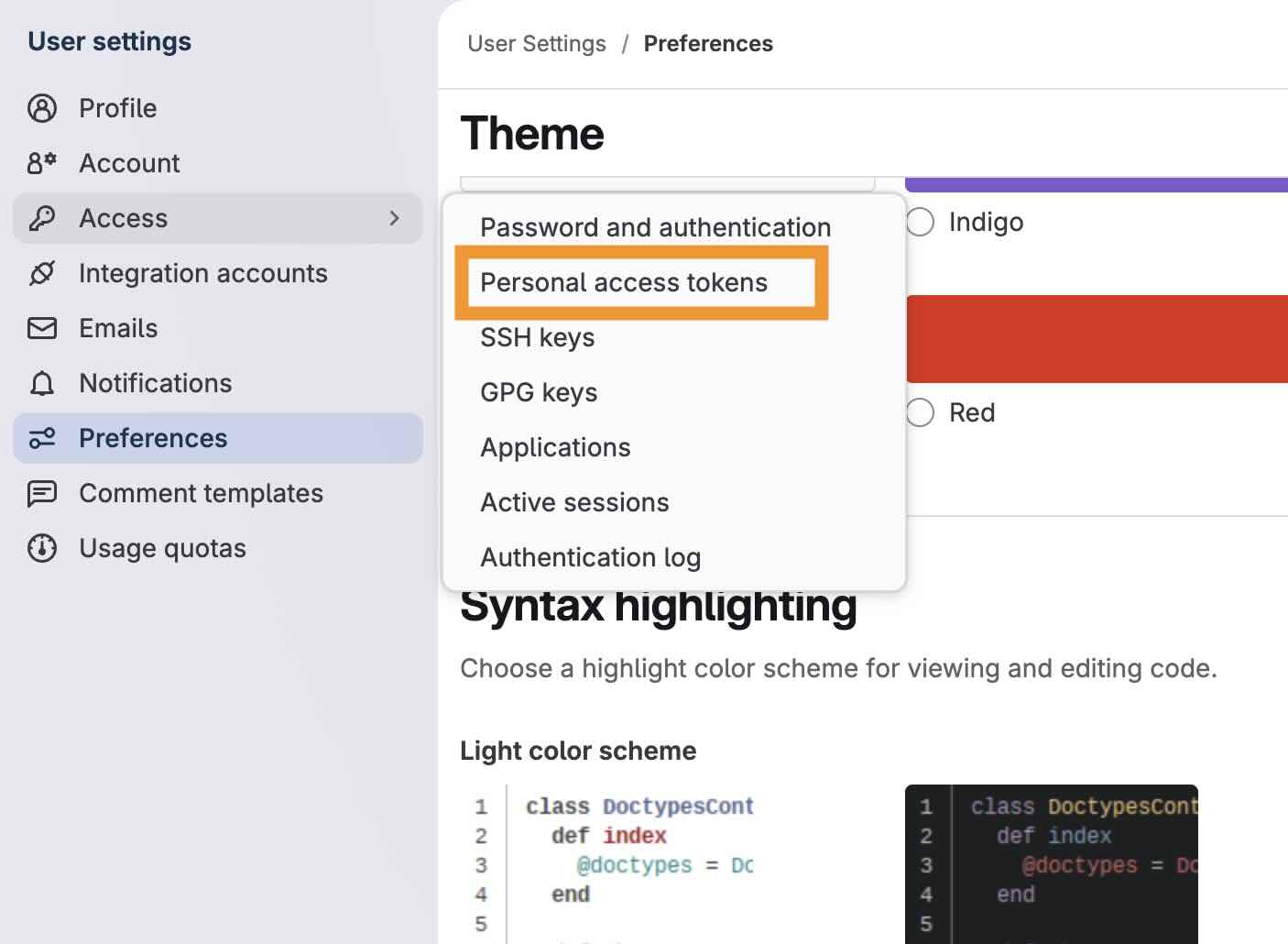Viewport: 1288px width, 944px height.
Task: Open Authentication log
Action: 591,557
